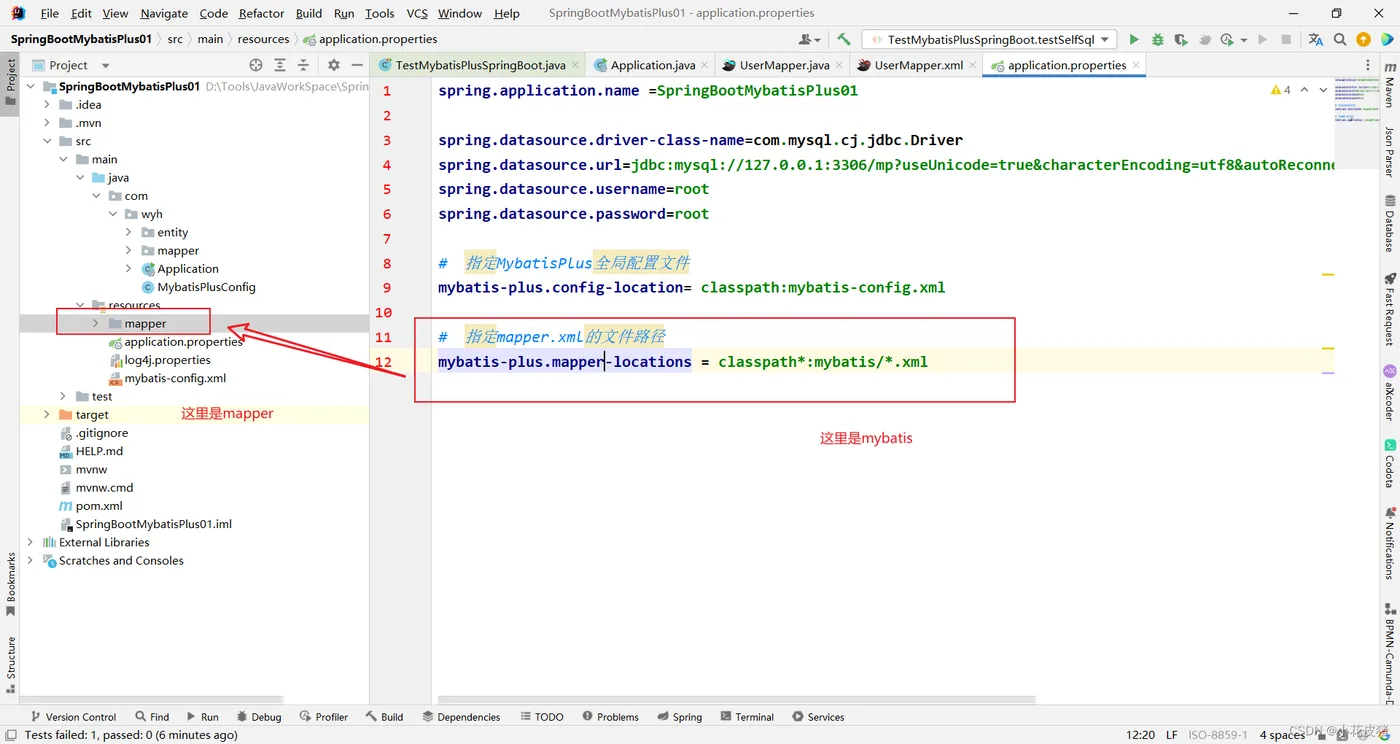
Task: Collapse all nodes in Project panel
Action: (303, 65)
